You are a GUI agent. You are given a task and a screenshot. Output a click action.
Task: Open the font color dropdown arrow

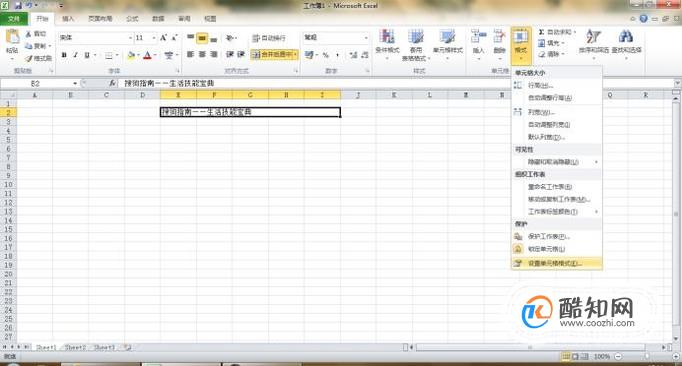[155, 55]
